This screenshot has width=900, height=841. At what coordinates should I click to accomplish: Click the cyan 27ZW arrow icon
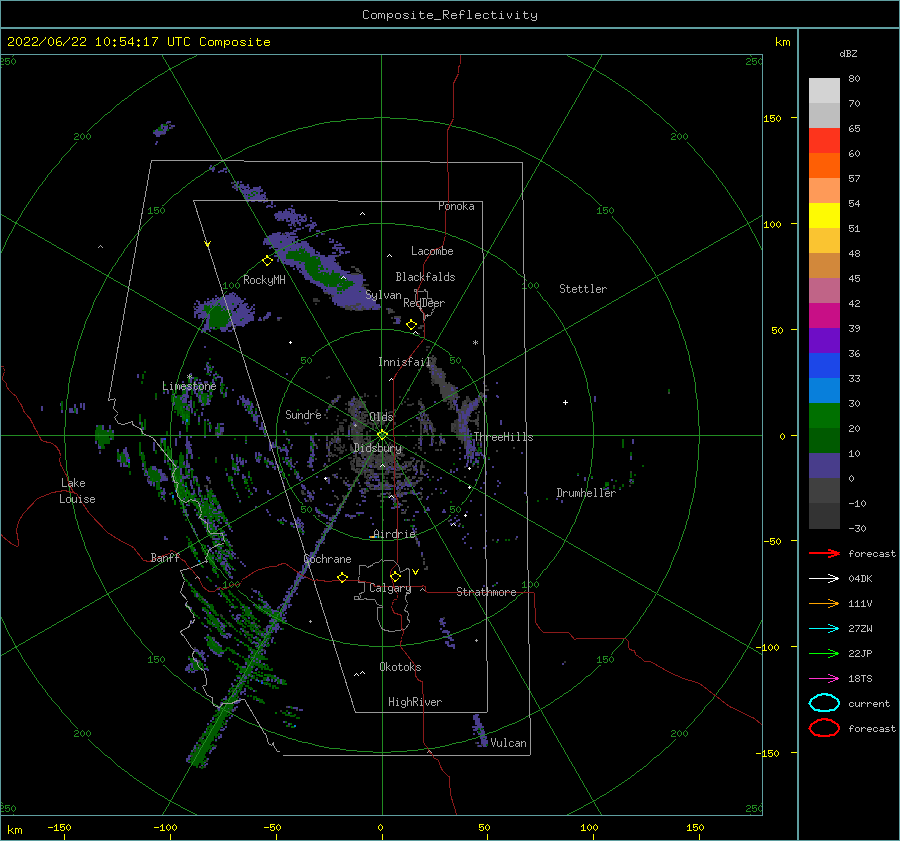tap(824, 629)
